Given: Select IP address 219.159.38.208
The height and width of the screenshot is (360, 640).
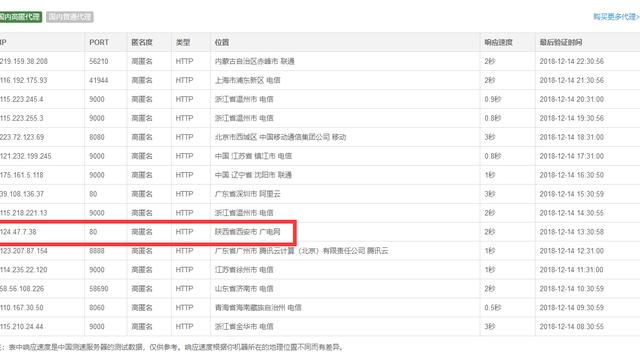Looking at the screenshot, I should click(24, 61).
